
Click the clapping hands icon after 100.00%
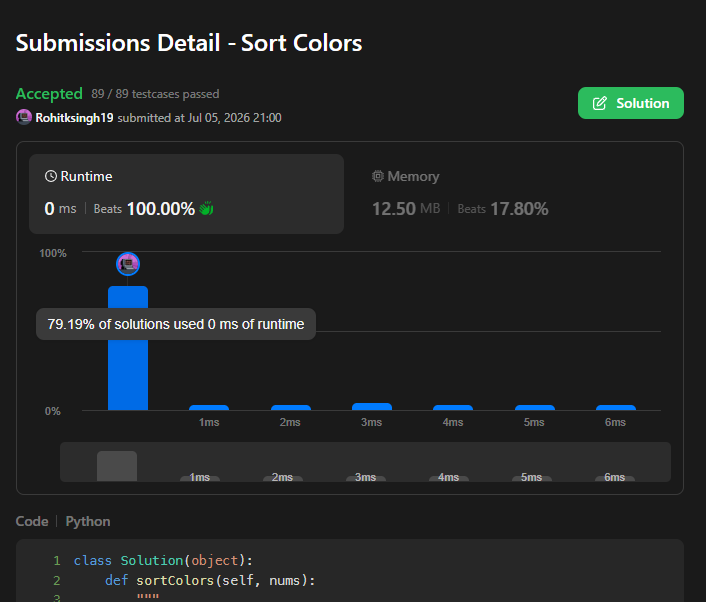(x=206, y=208)
